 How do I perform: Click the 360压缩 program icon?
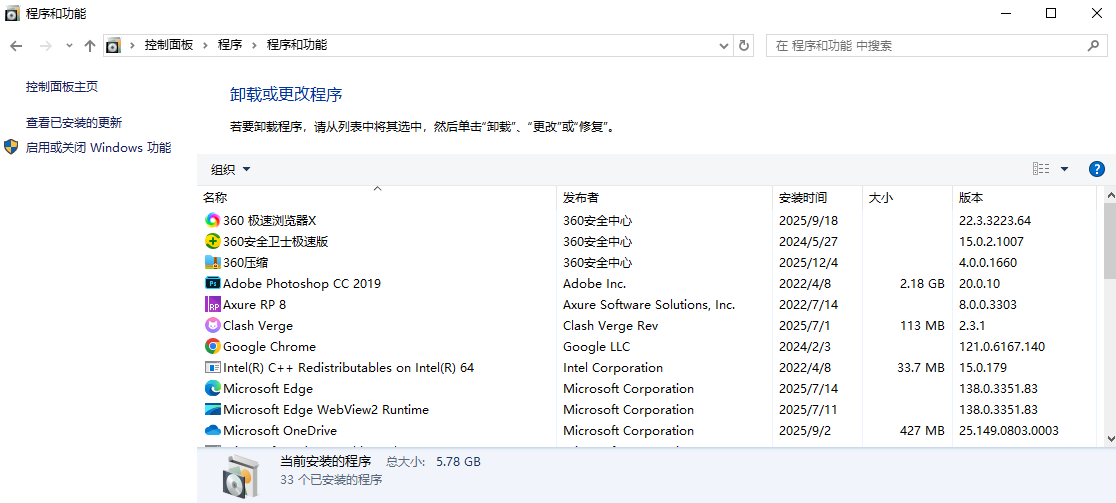tap(212, 263)
